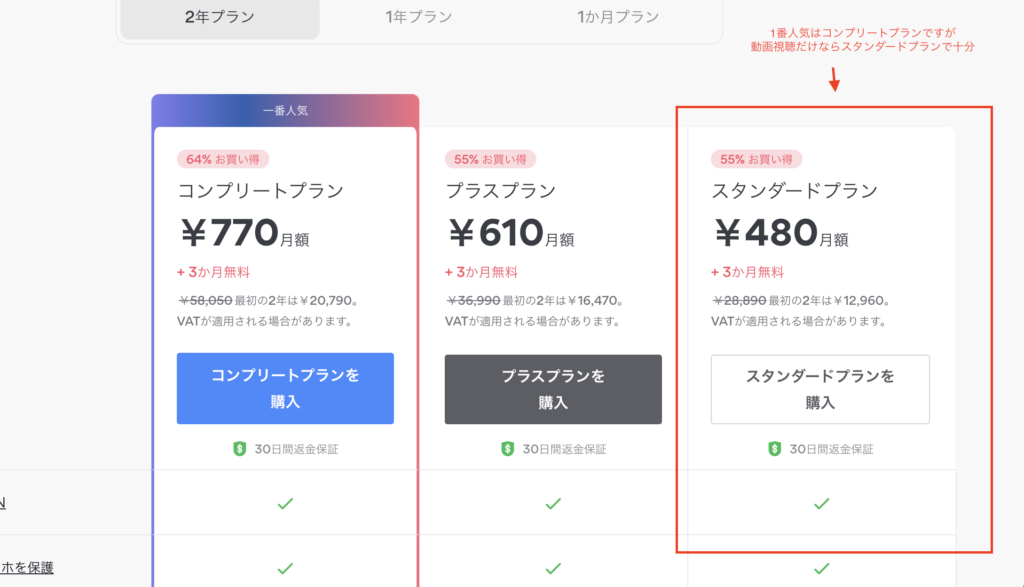Click the first-row checkmark in コンプリートプラン column
This screenshot has height=587, width=1024.
pos(285,503)
